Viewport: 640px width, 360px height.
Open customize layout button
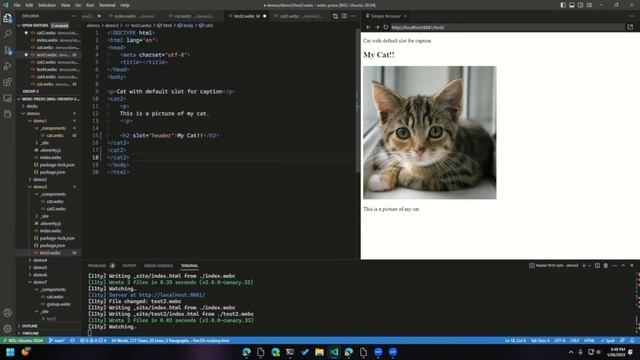click(589, 5)
